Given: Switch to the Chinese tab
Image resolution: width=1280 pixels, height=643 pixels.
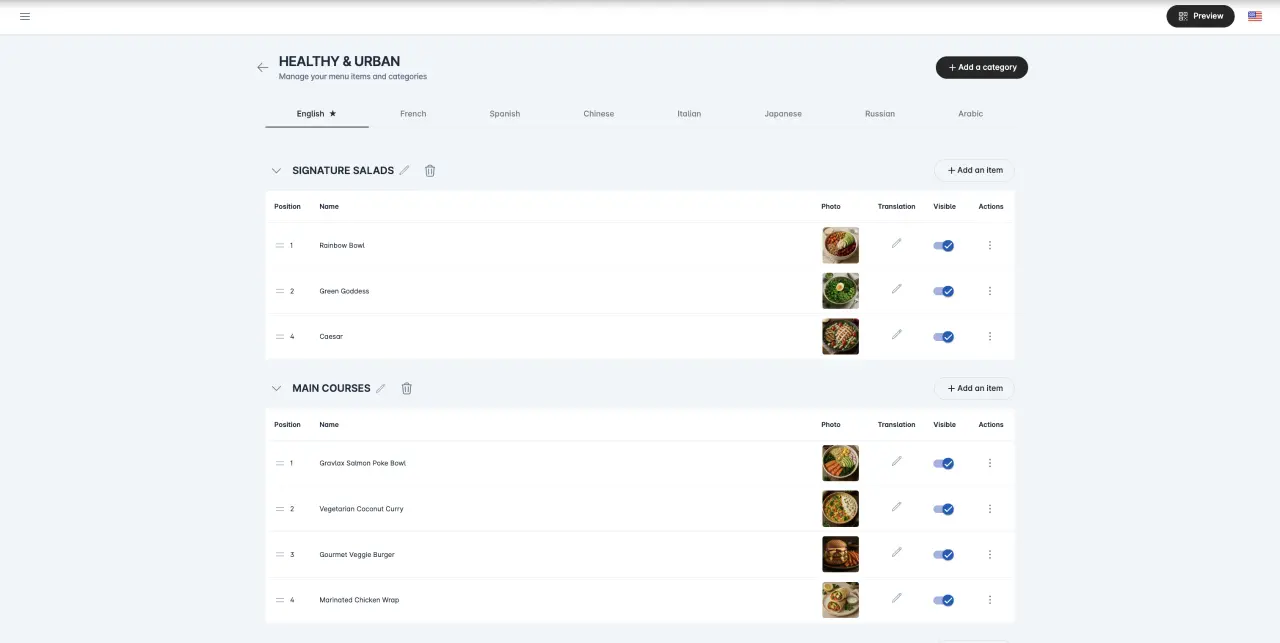Looking at the screenshot, I should pyautogui.click(x=599, y=114).
